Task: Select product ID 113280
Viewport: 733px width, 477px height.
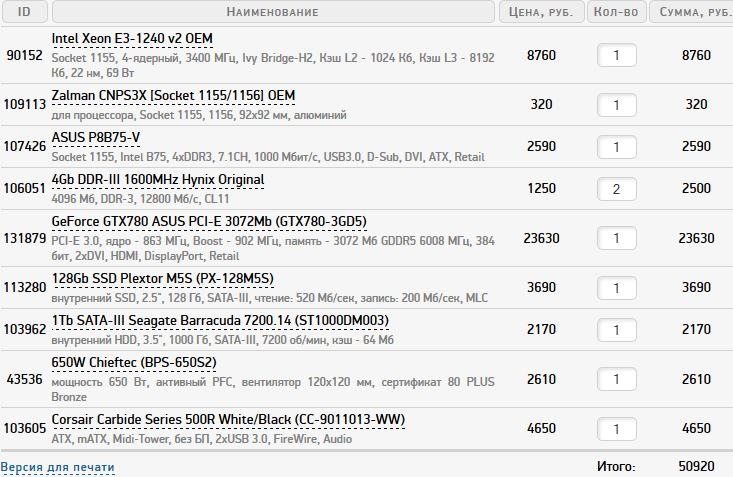Action: pos(24,287)
